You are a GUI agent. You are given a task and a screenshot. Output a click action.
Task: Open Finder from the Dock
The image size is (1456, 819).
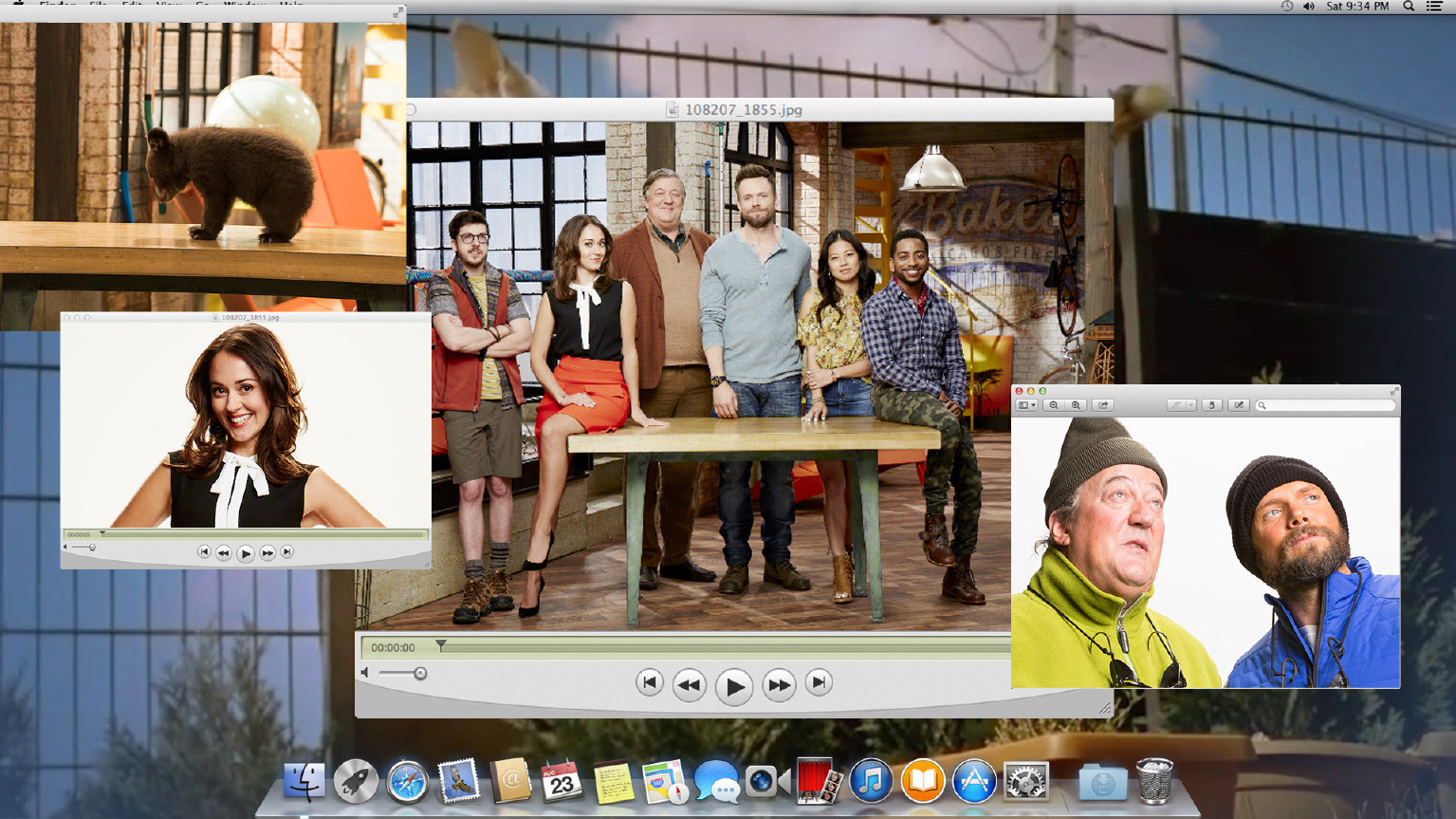[x=304, y=782]
